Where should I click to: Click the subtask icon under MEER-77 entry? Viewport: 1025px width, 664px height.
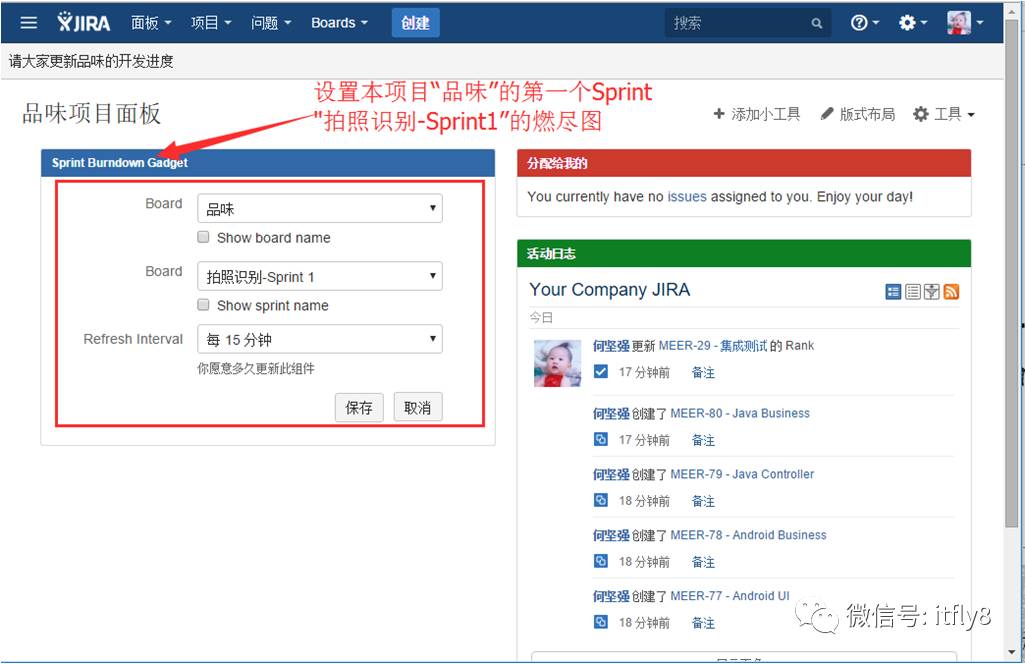pyautogui.click(x=601, y=622)
